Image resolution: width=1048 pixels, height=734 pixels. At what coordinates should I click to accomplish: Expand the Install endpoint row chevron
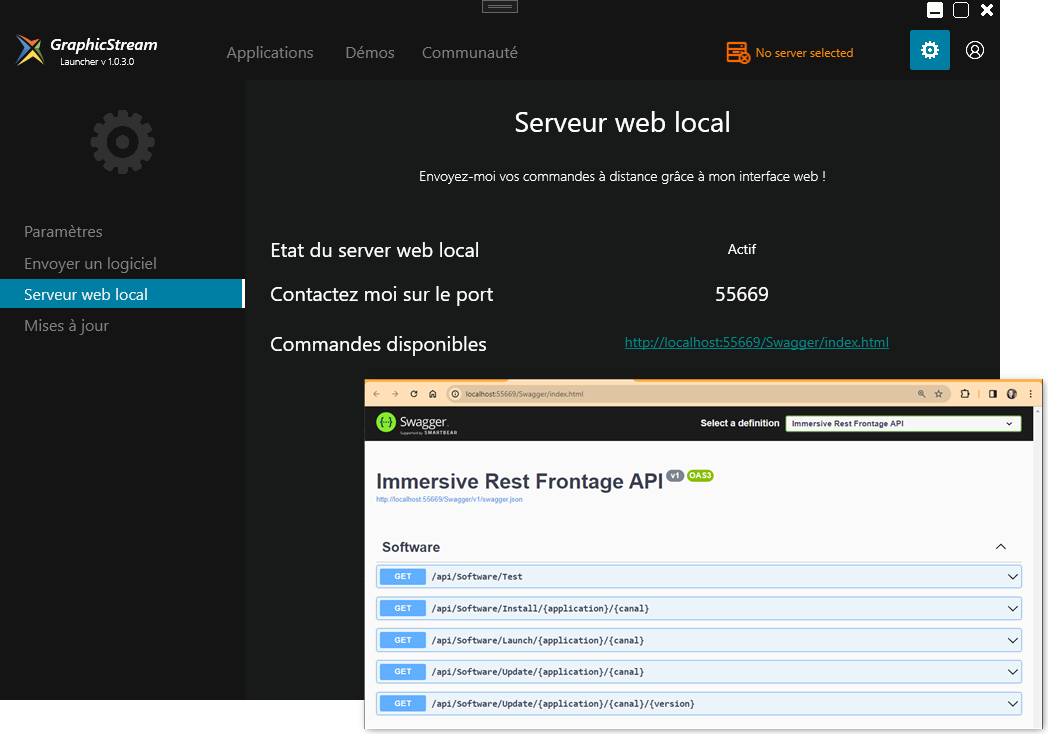(x=1013, y=608)
